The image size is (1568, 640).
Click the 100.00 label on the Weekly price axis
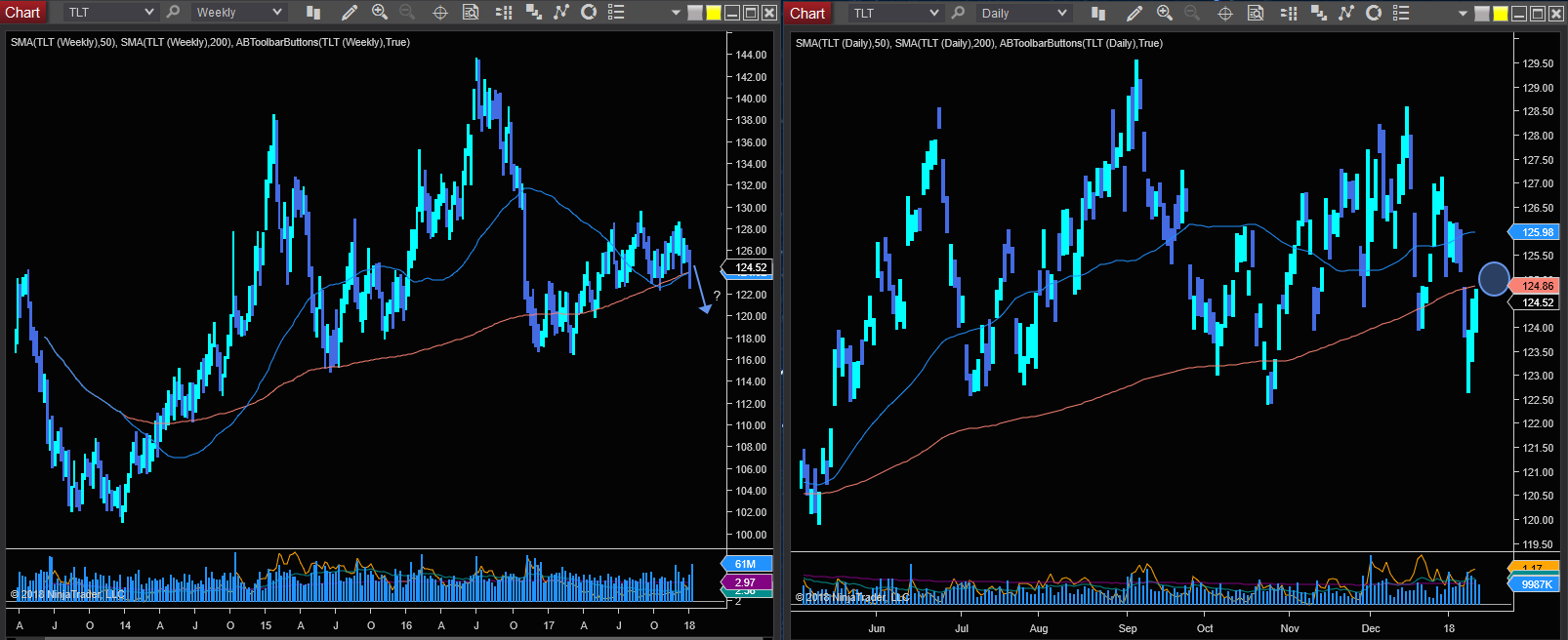click(x=751, y=535)
